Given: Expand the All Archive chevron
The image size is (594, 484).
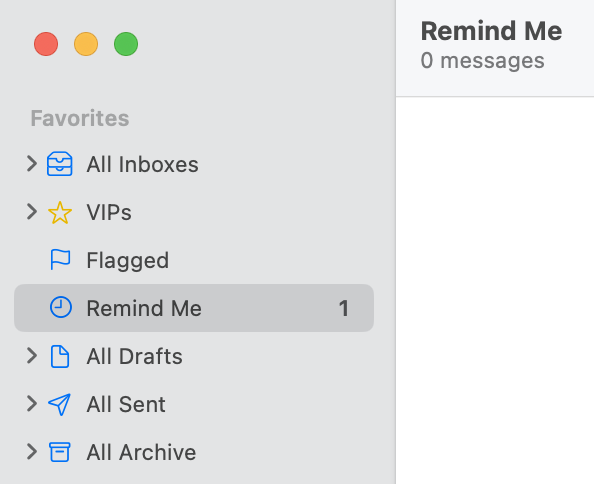Looking at the screenshot, I should point(32,452).
